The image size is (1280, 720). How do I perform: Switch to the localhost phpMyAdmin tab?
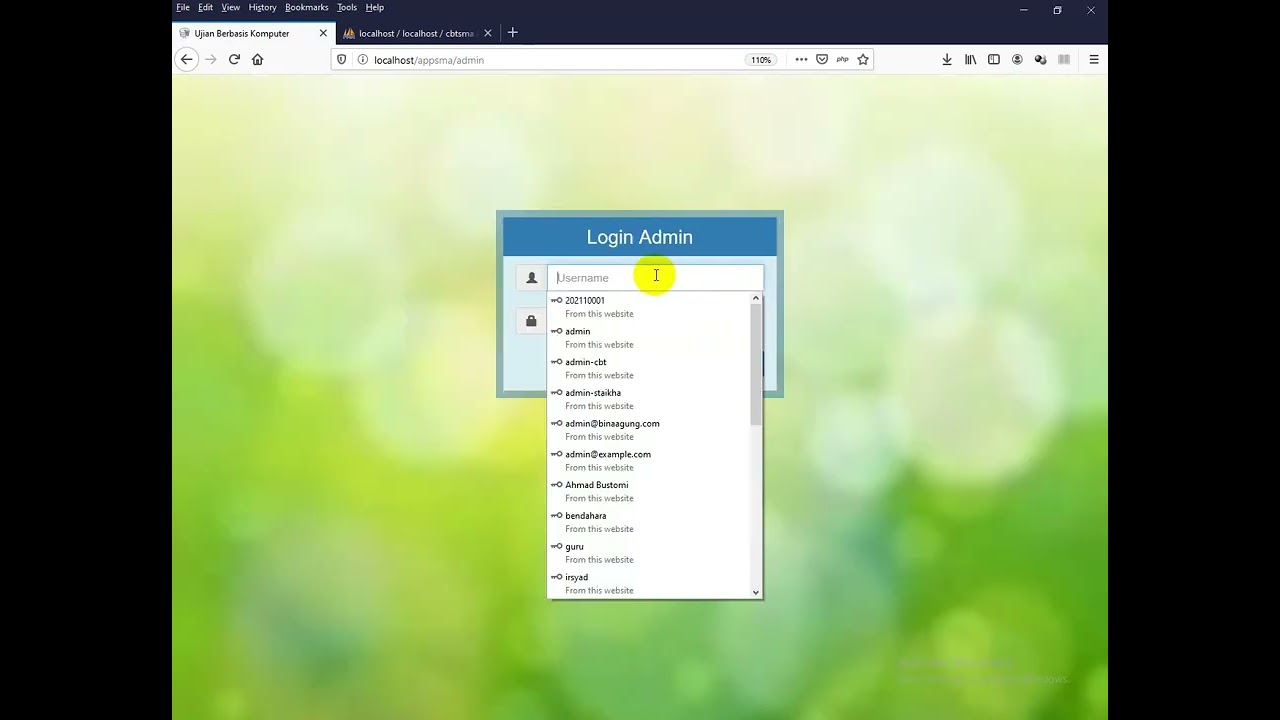pyautogui.click(x=416, y=33)
